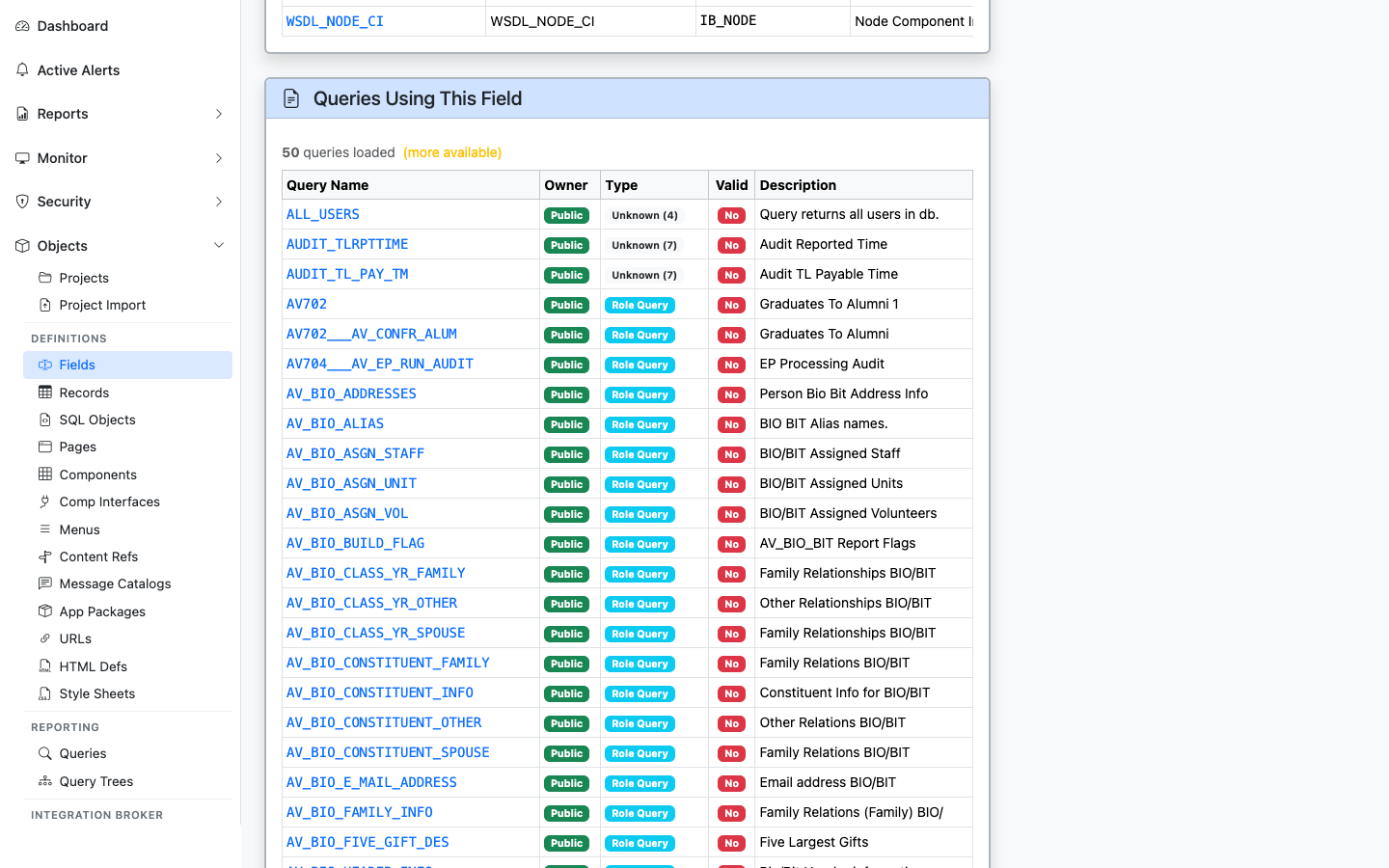This screenshot has width=1389, height=868.
Task: Click the Public badge for ALL_USERS
Action: (x=567, y=215)
